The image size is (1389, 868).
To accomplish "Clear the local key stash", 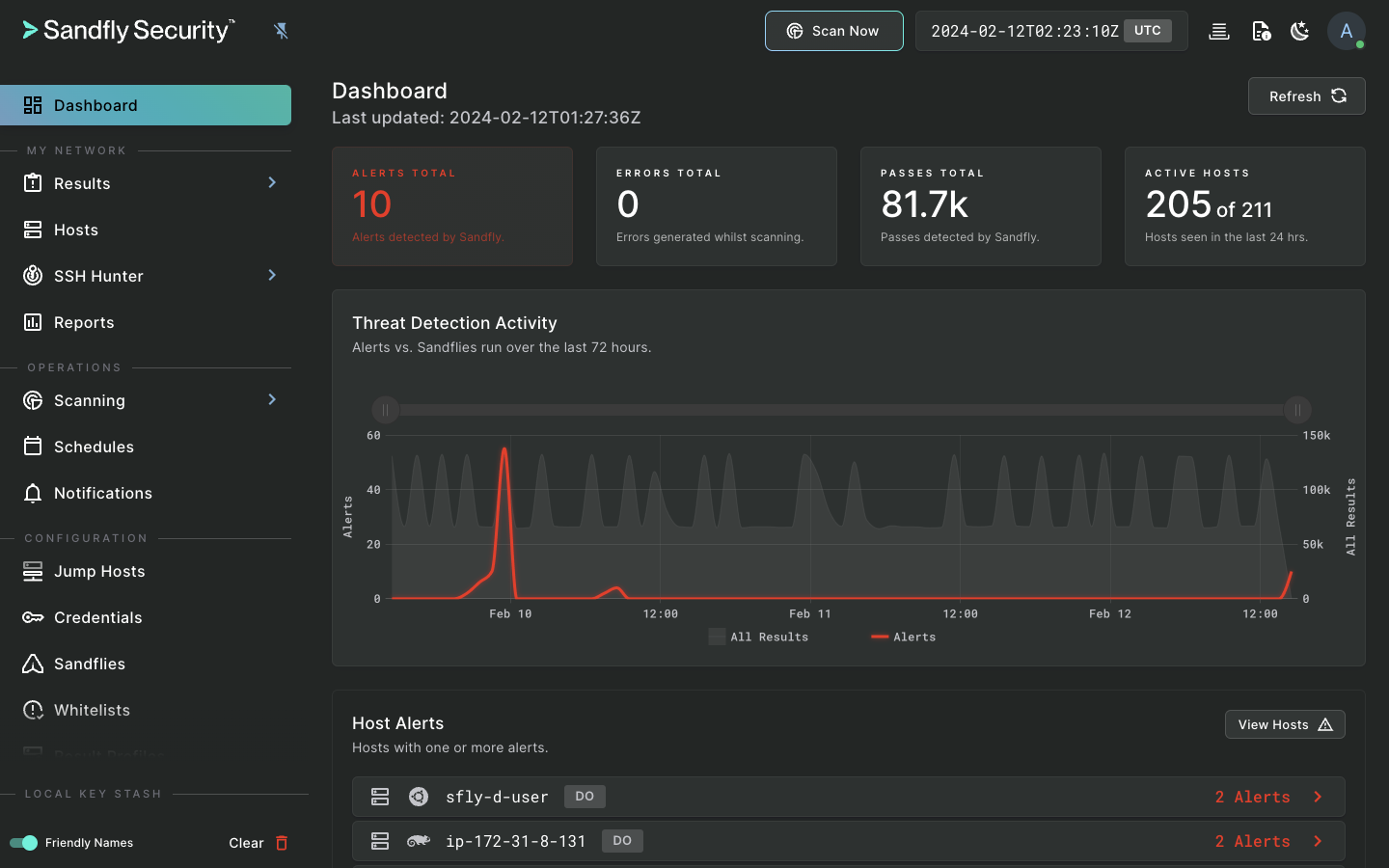I will [259, 843].
